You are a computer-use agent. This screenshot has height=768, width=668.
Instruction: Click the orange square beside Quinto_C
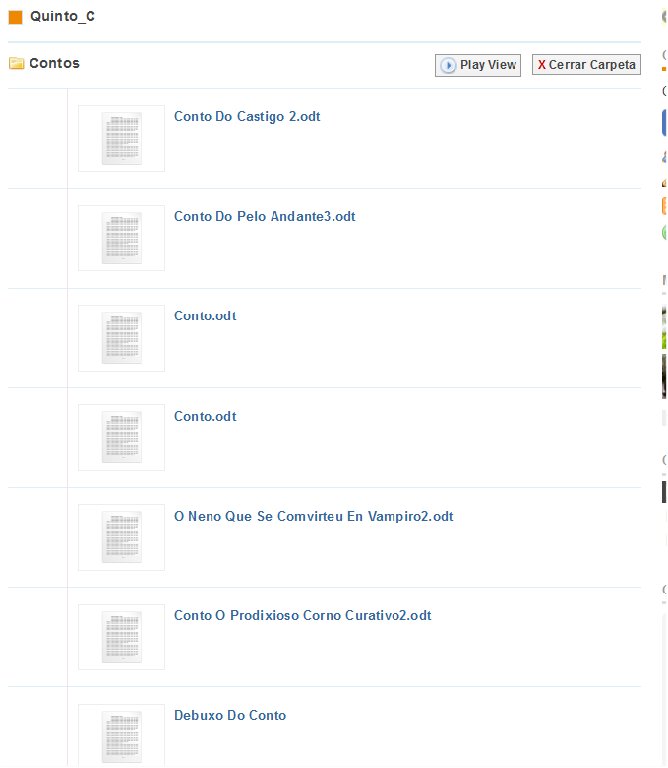click(x=15, y=17)
